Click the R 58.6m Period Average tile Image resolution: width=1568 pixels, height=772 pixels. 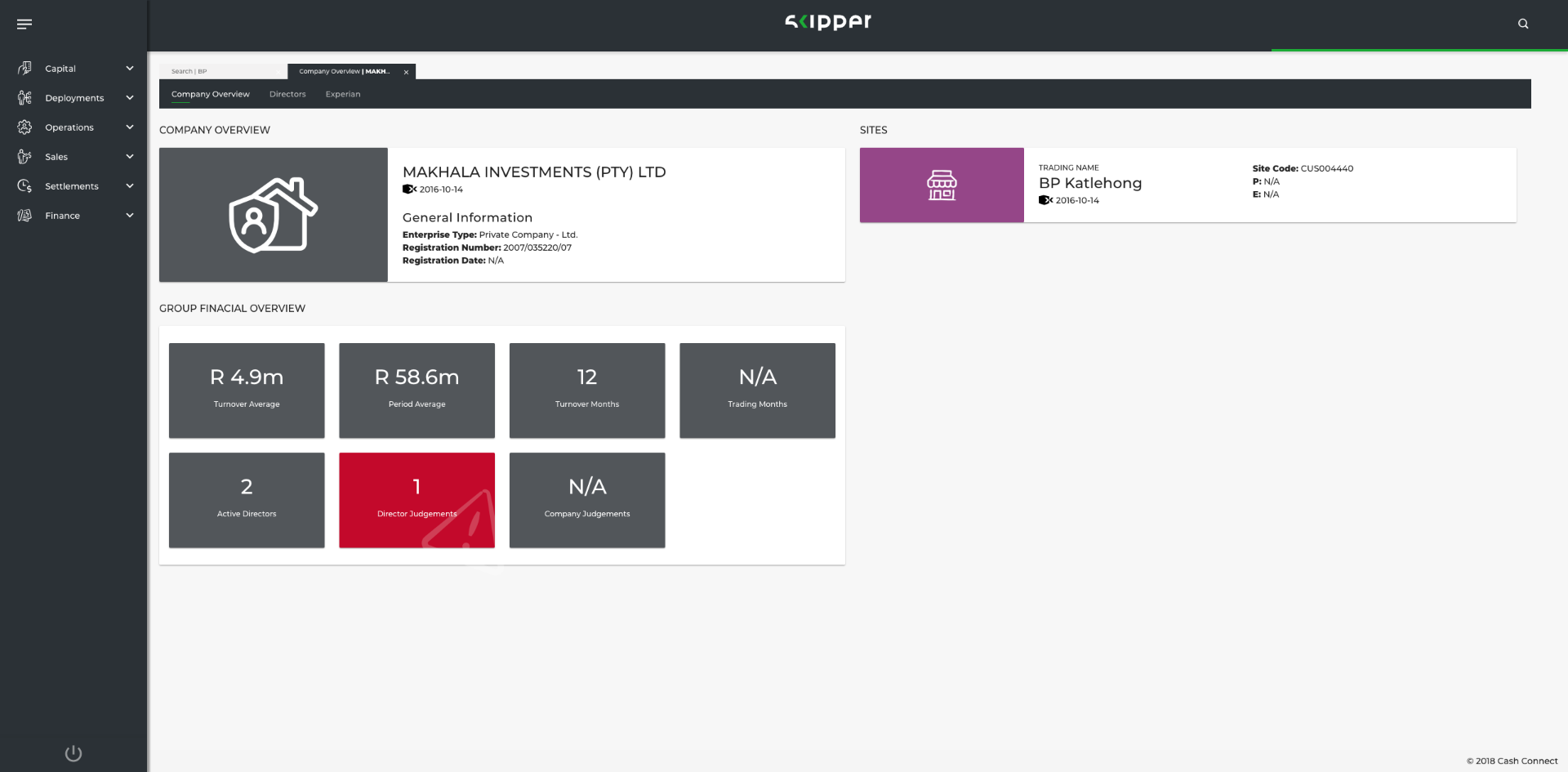[x=416, y=390]
